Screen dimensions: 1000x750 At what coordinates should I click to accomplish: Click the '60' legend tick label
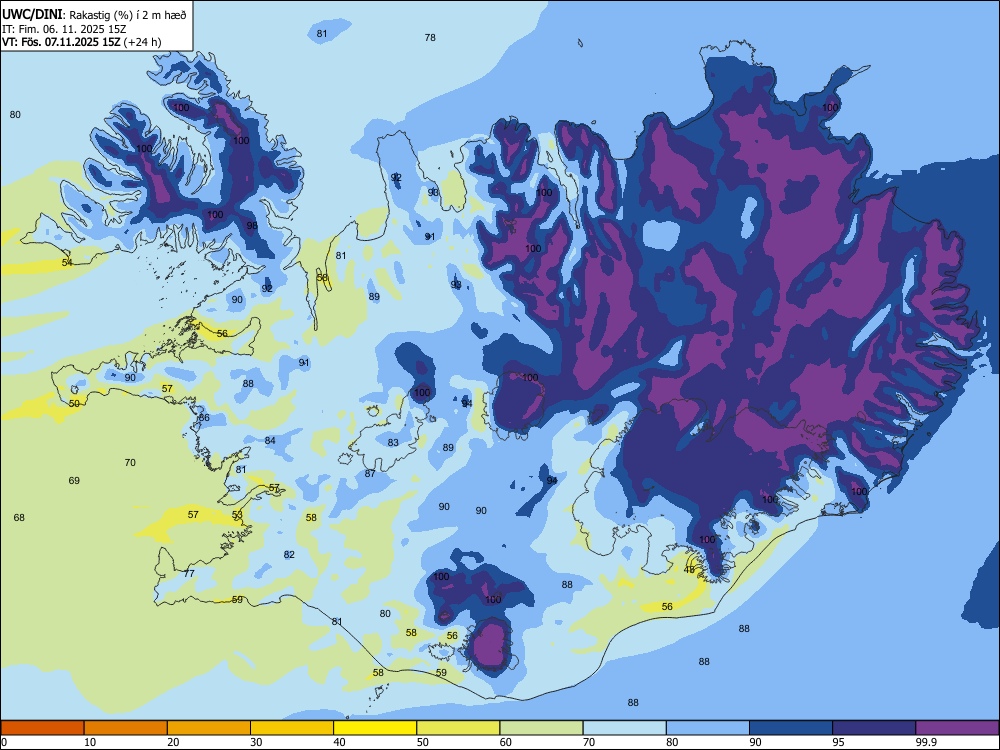[x=506, y=742]
